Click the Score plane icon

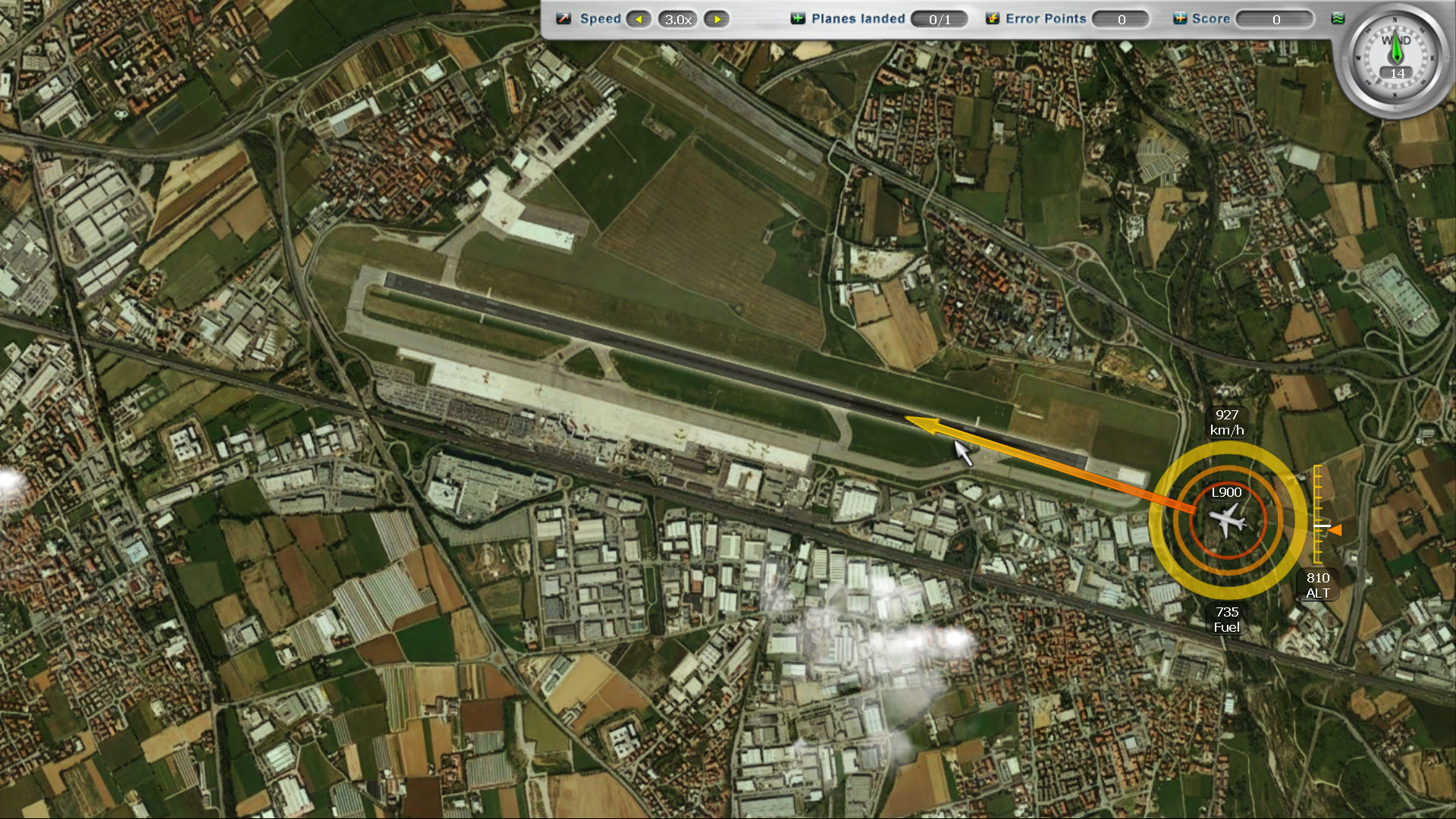click(x=1180, y=18)
